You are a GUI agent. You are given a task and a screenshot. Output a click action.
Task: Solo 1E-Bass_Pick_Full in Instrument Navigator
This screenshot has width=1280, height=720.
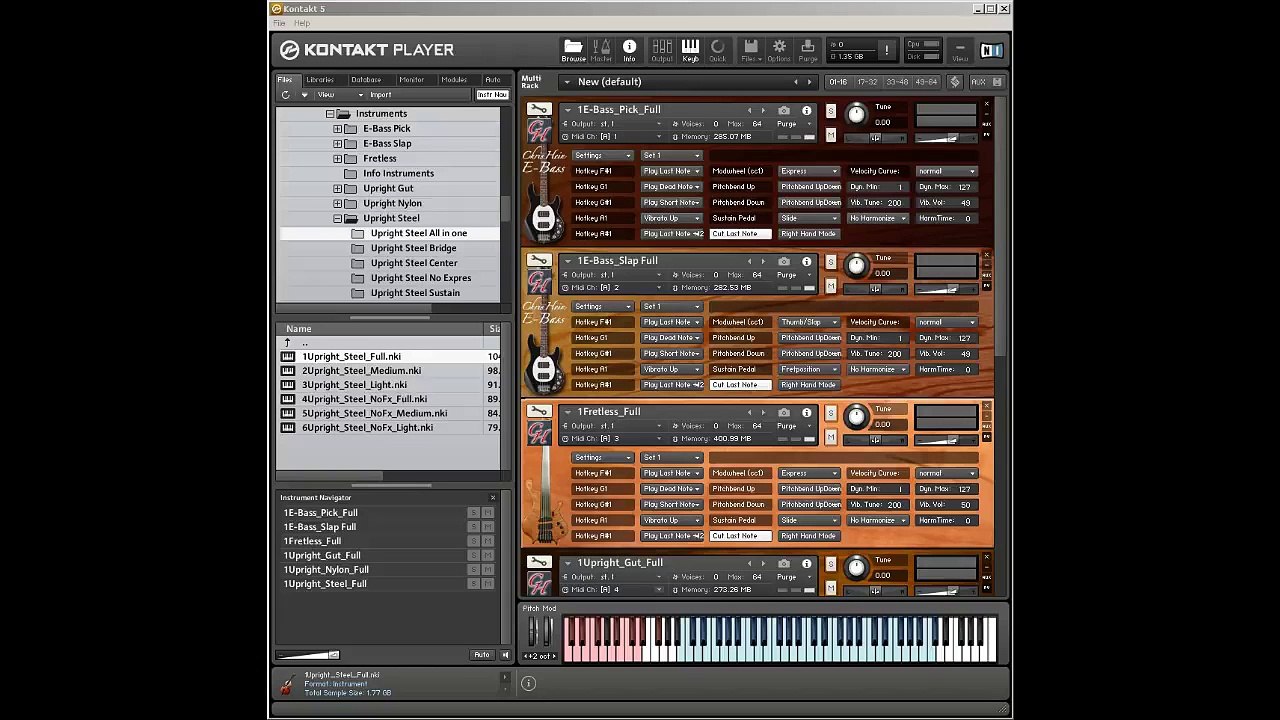coord(473,513)
